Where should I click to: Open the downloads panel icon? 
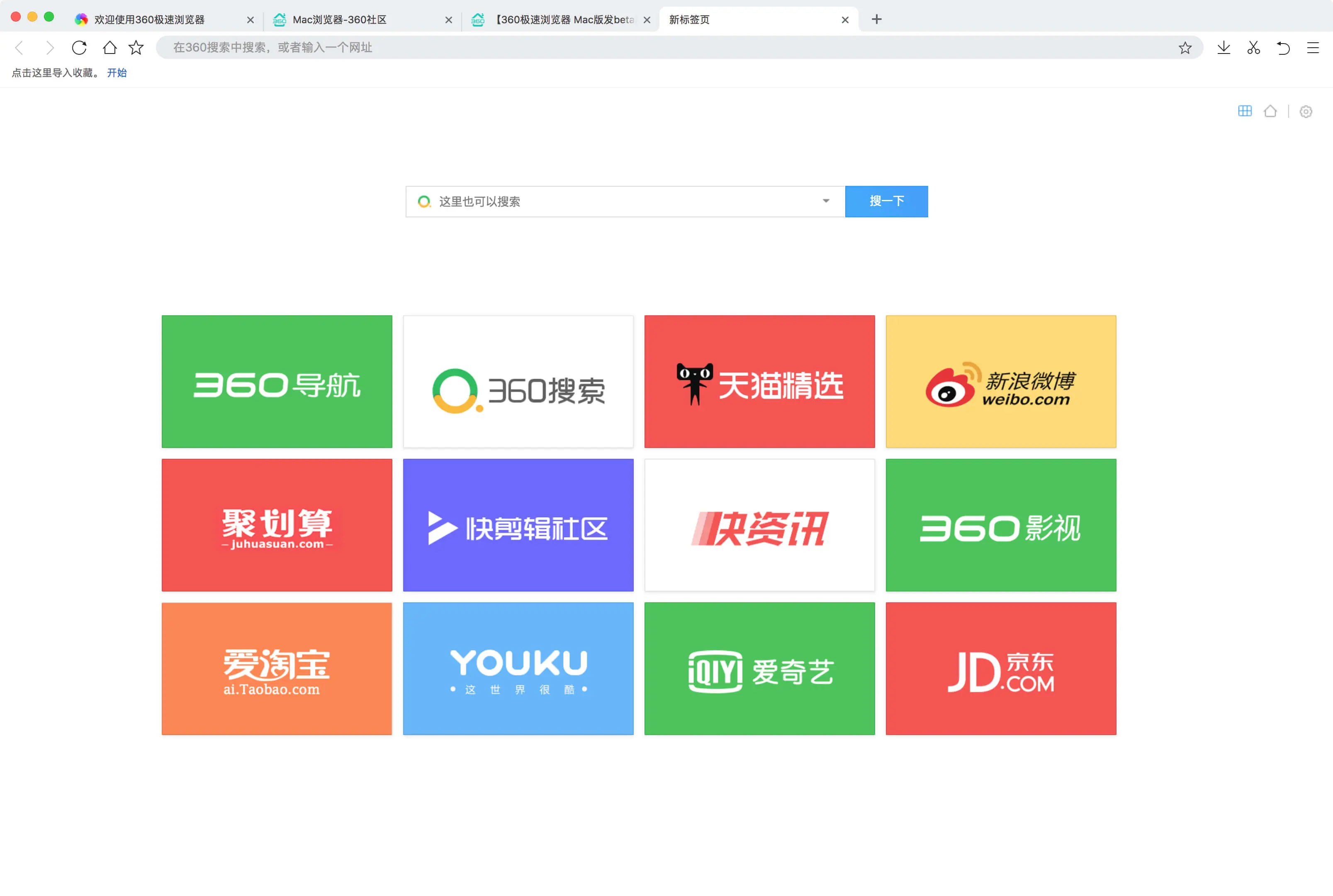(1224, 48)
